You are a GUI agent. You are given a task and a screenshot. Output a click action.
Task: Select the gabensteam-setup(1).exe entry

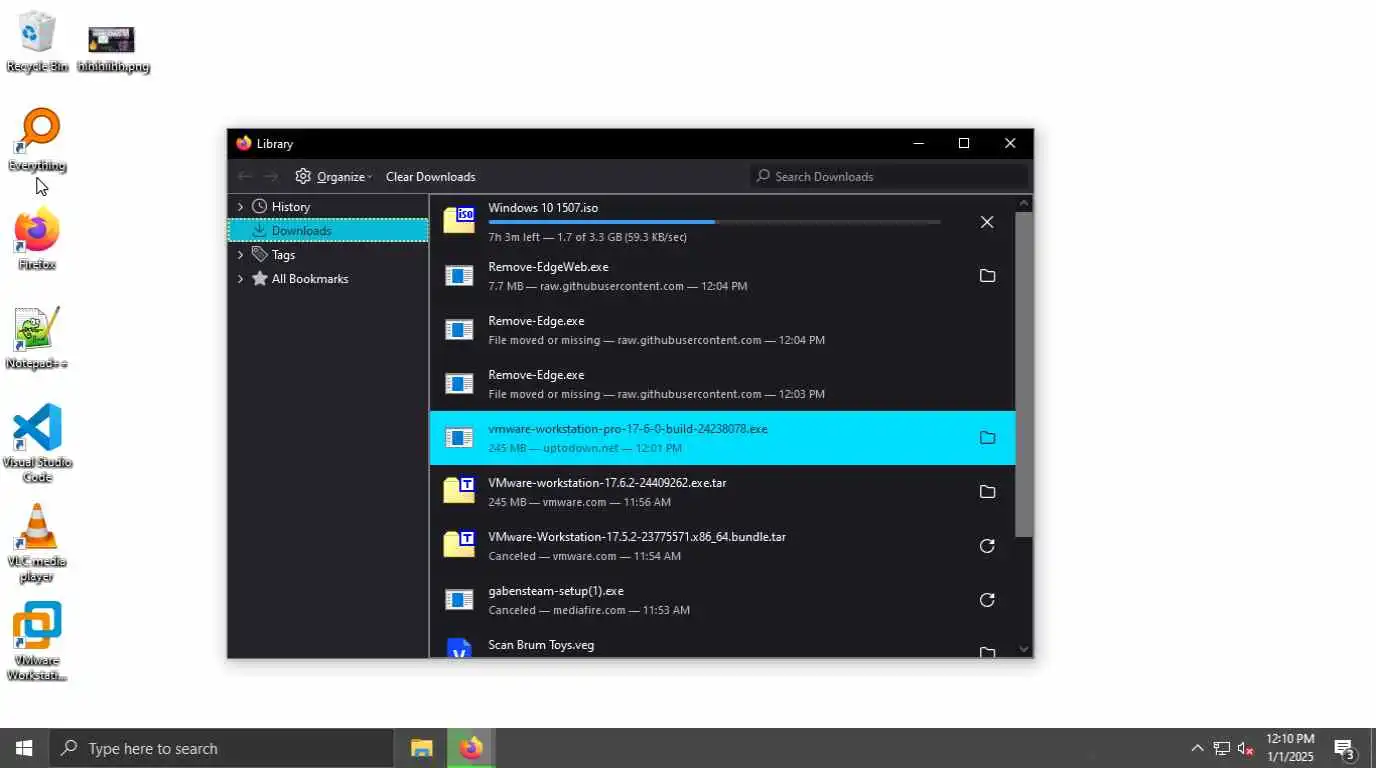722,600
